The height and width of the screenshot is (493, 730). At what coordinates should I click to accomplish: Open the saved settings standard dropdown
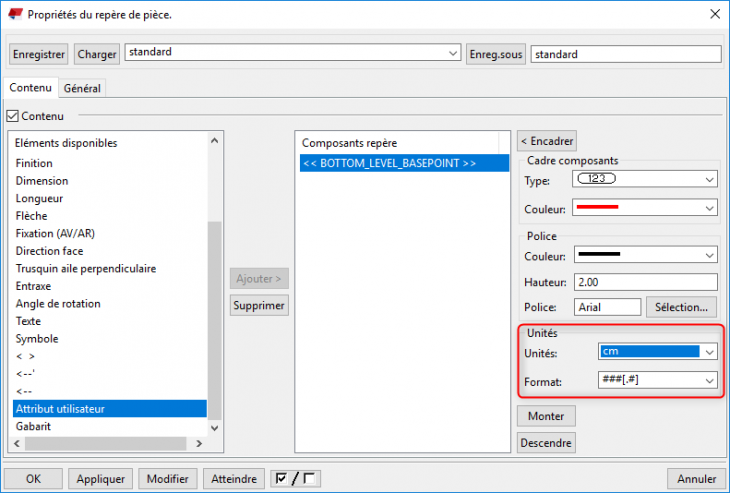(292, 53)
